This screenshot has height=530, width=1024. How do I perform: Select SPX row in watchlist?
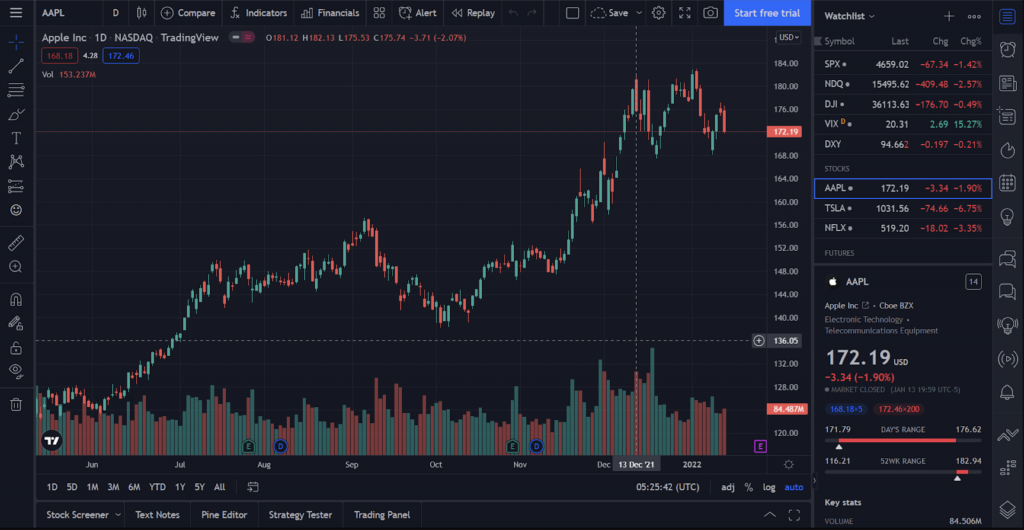coord(903,64)
